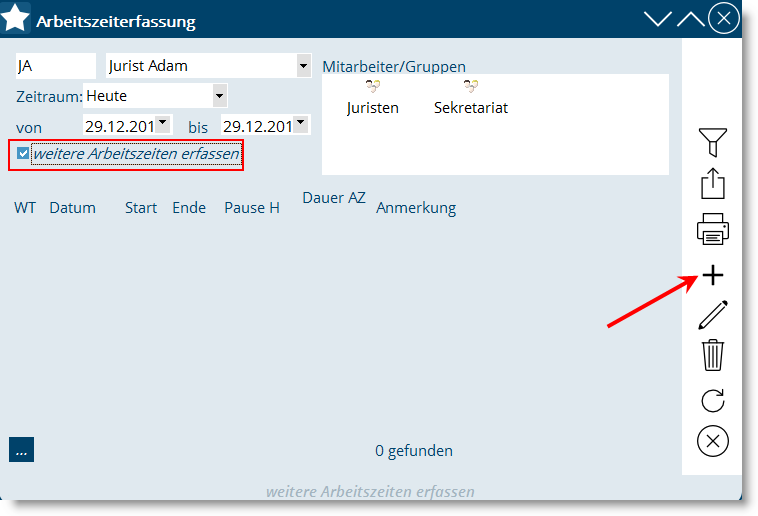Collapse window with the down chevron

pos(657,19)
